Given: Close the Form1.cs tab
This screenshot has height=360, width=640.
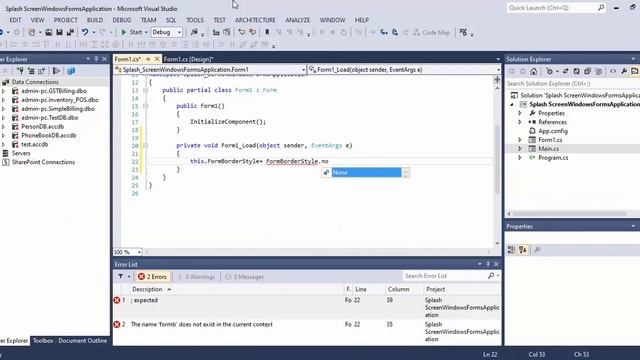Looking at the screenshot, I should tap(157, 59).
